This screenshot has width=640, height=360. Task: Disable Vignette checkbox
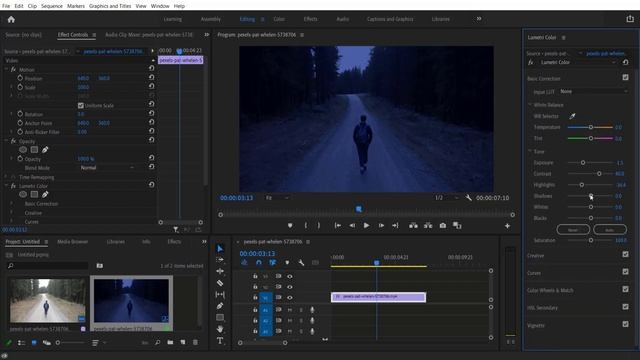coord(625,324)
